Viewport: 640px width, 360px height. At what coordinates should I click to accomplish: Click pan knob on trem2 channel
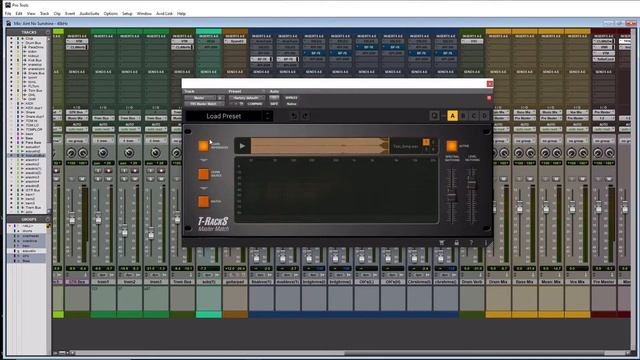129,153
